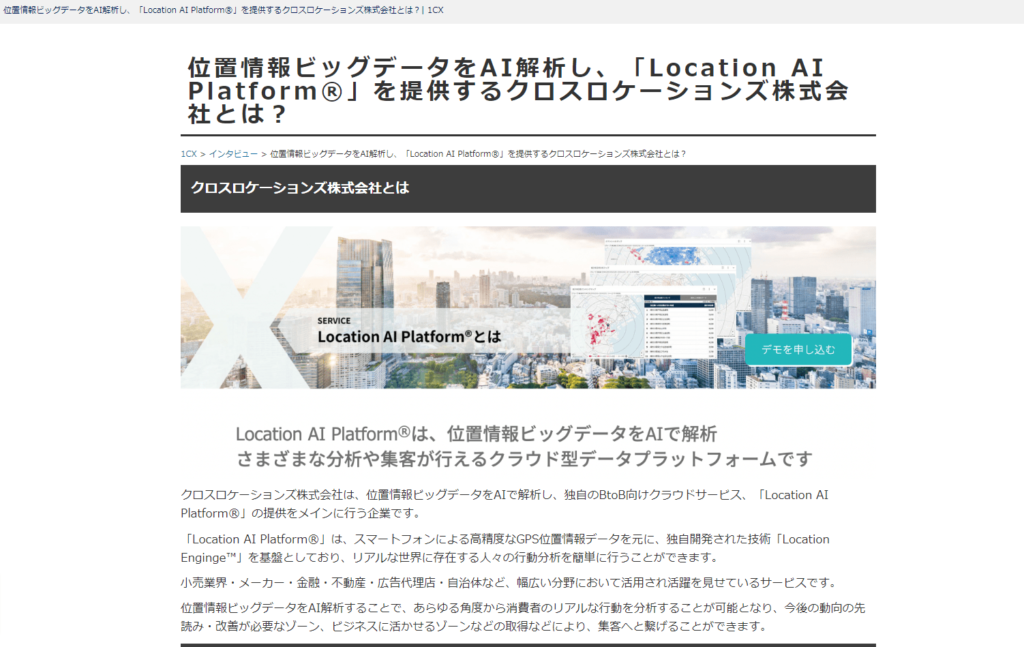This screenshot has width=1024, height=647.
Task: Click the Location AI Platform banner image
Action: [x=512, y=307]
